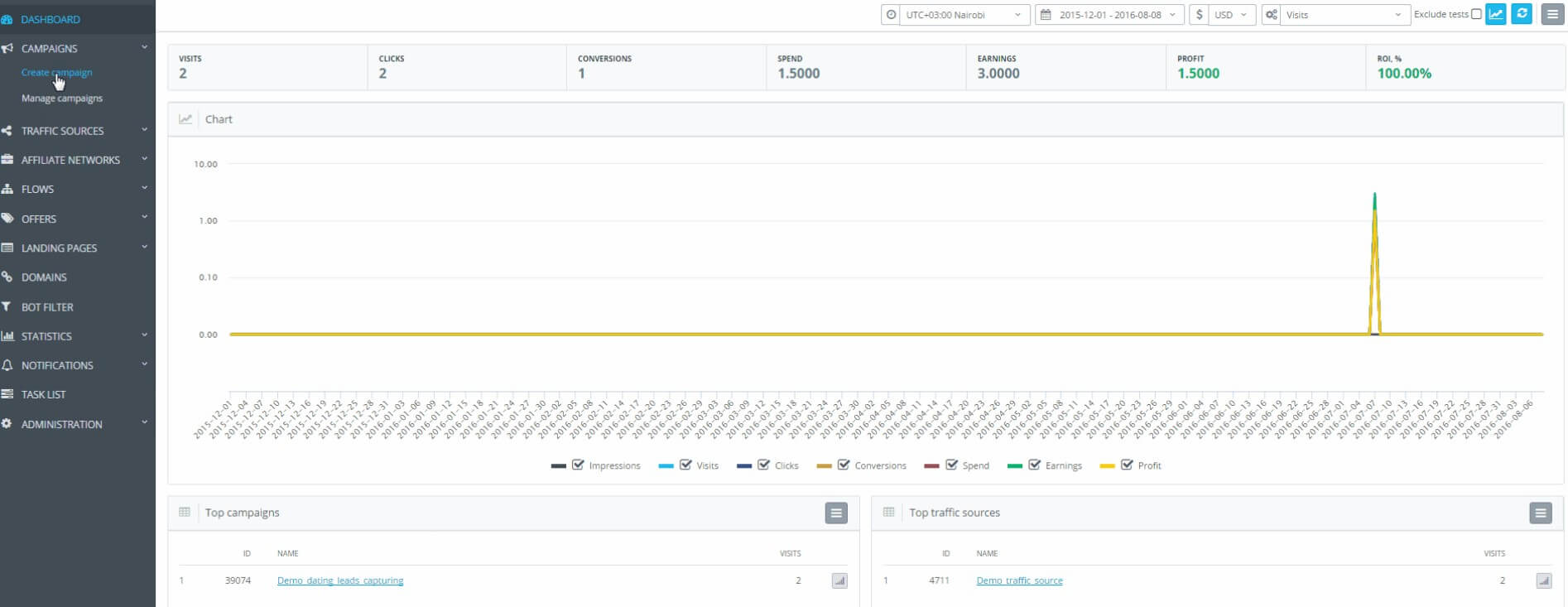Click the Create campaign link
The image size is (1568, 607).
56,73
